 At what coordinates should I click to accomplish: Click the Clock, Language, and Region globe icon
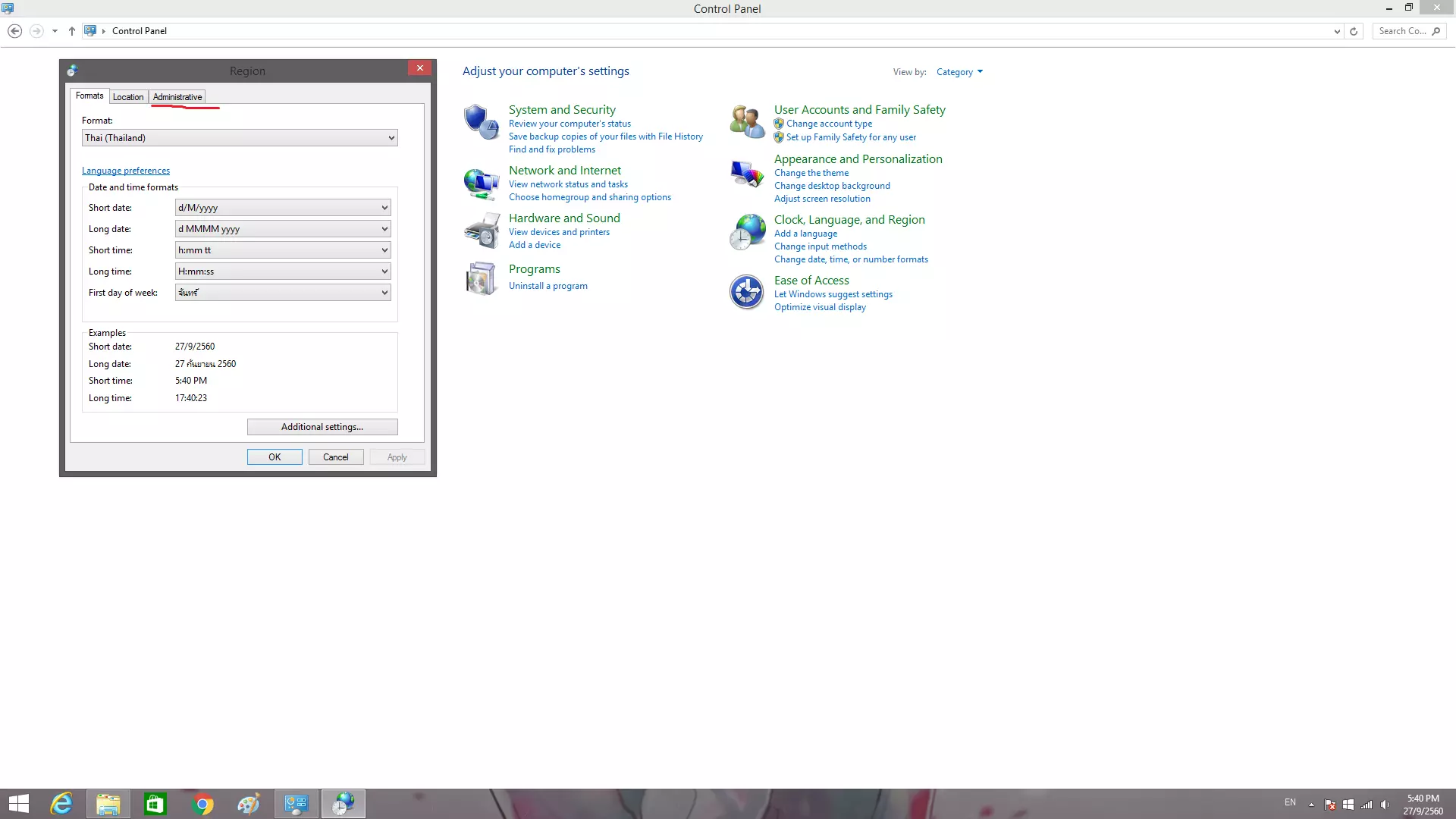(x=746, y=232)
